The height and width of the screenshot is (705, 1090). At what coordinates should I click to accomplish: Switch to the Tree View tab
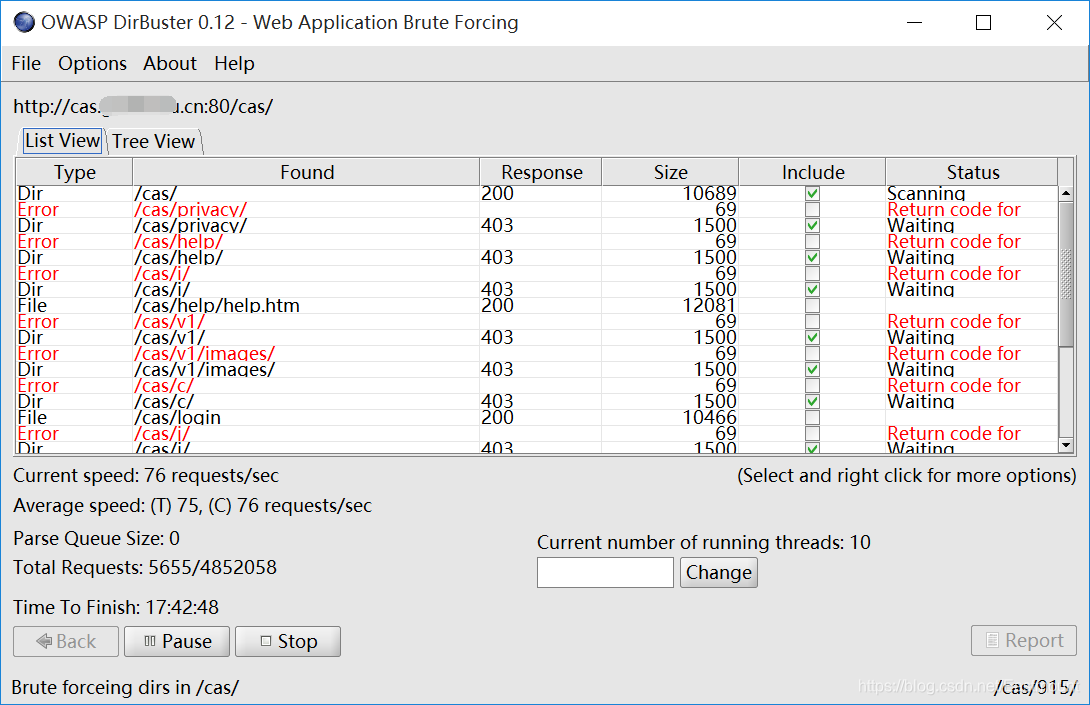pos(154,141)
